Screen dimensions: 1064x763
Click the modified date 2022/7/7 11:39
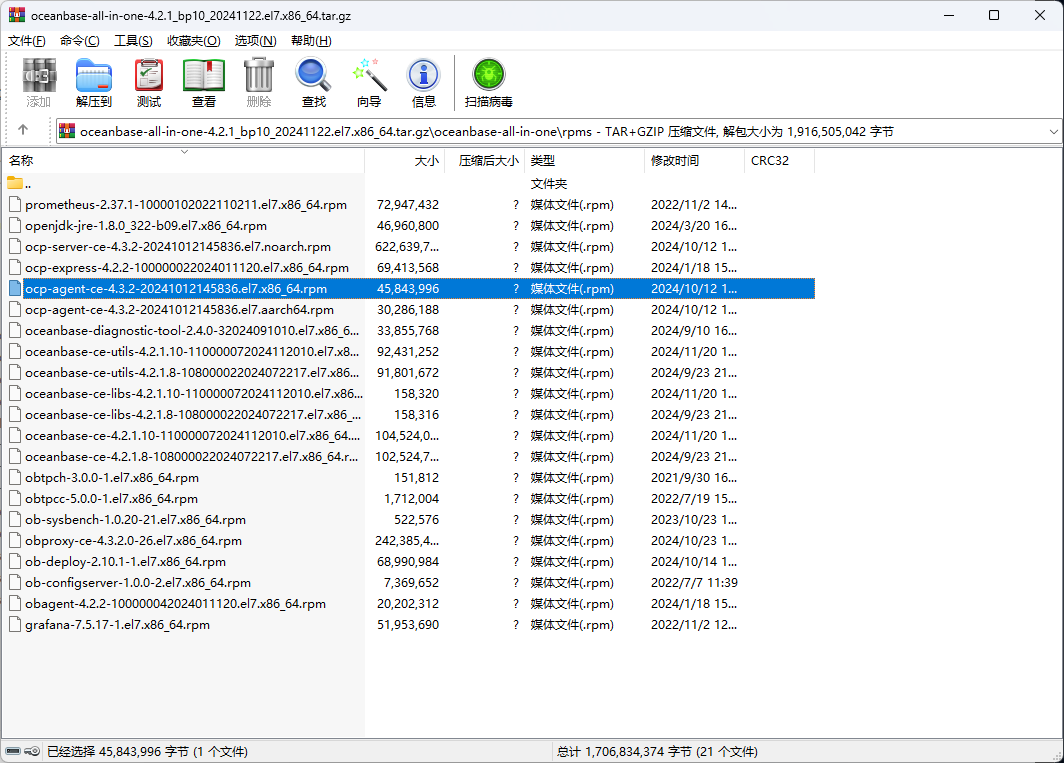click(x=694, y=582)
